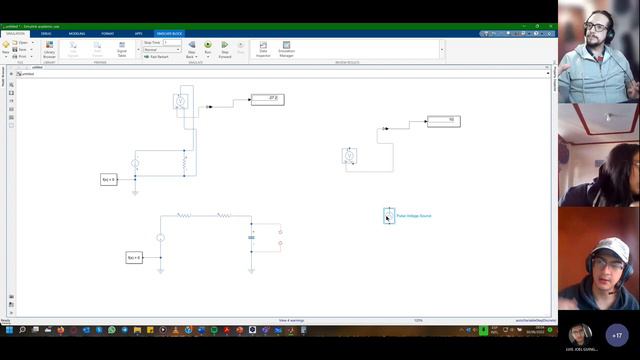Screen dimensions: 640x360
Task: Open the Model Browser side tab
Action: click(x=2, y=77)
